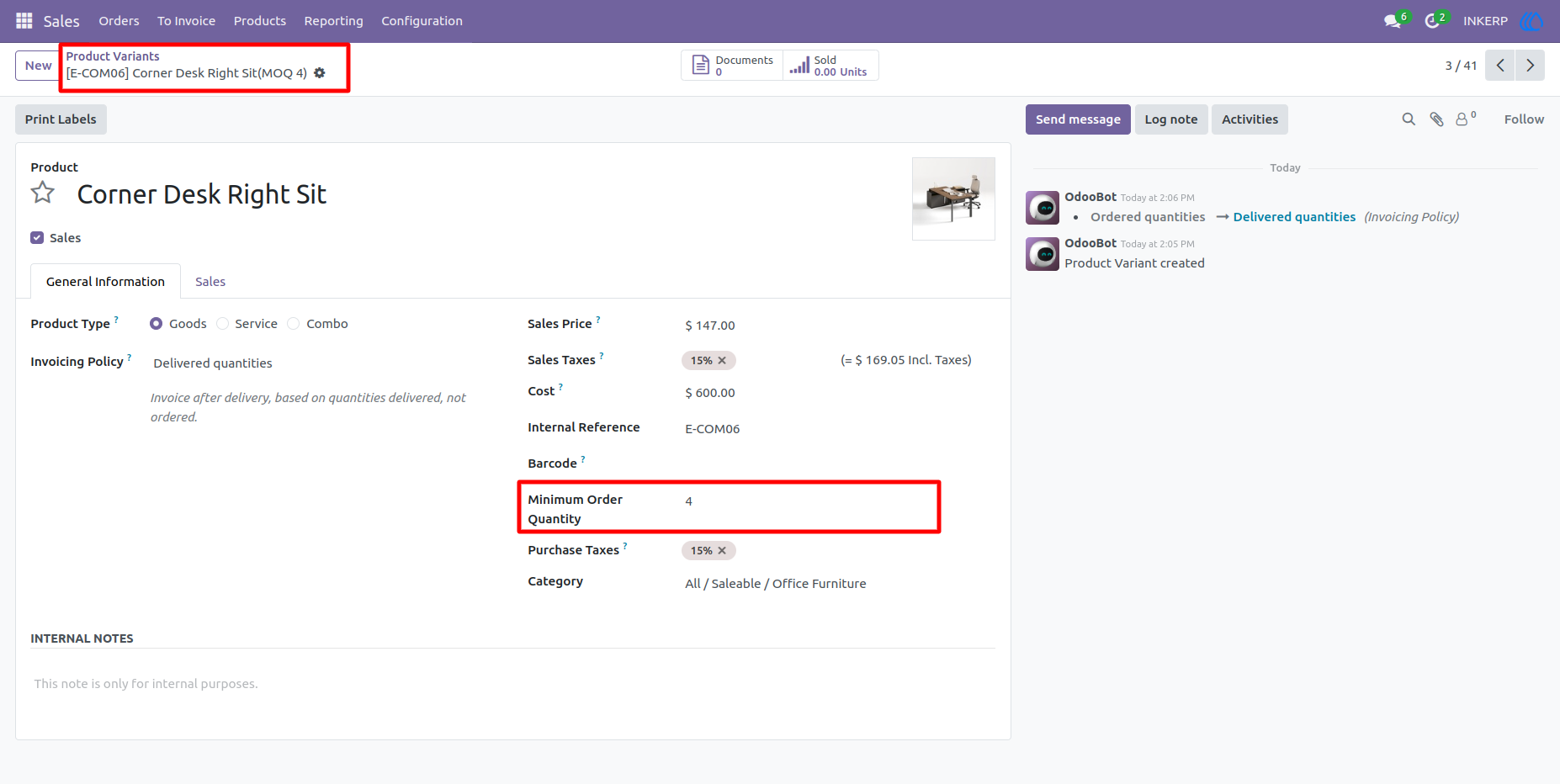Click the user avatar icon beside INKERP
This screenshot has width=1560, height=784.
coord(1531,21)
